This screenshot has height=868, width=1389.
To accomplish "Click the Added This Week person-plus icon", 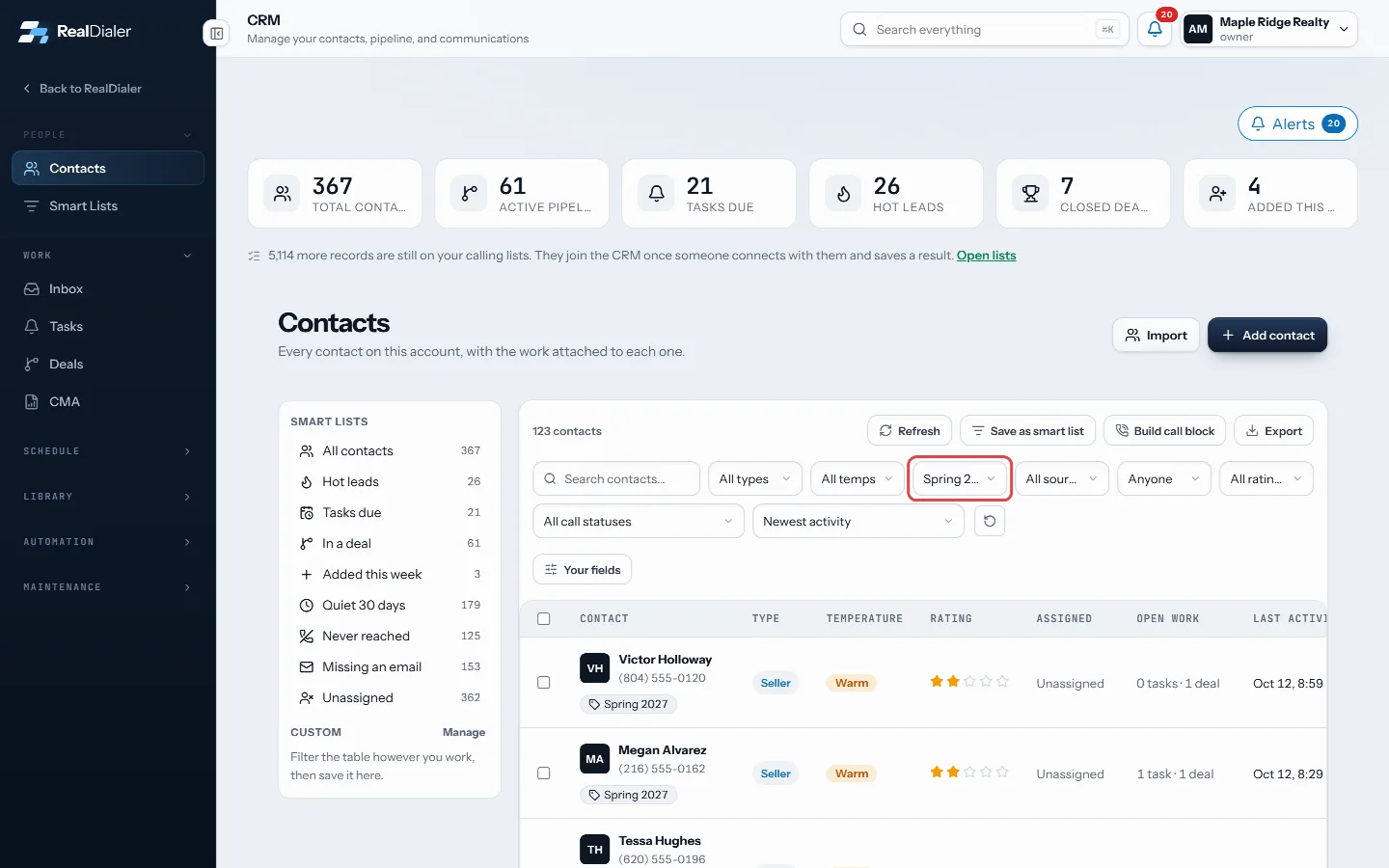I will pyautogui.click(x=1217, y=194).
